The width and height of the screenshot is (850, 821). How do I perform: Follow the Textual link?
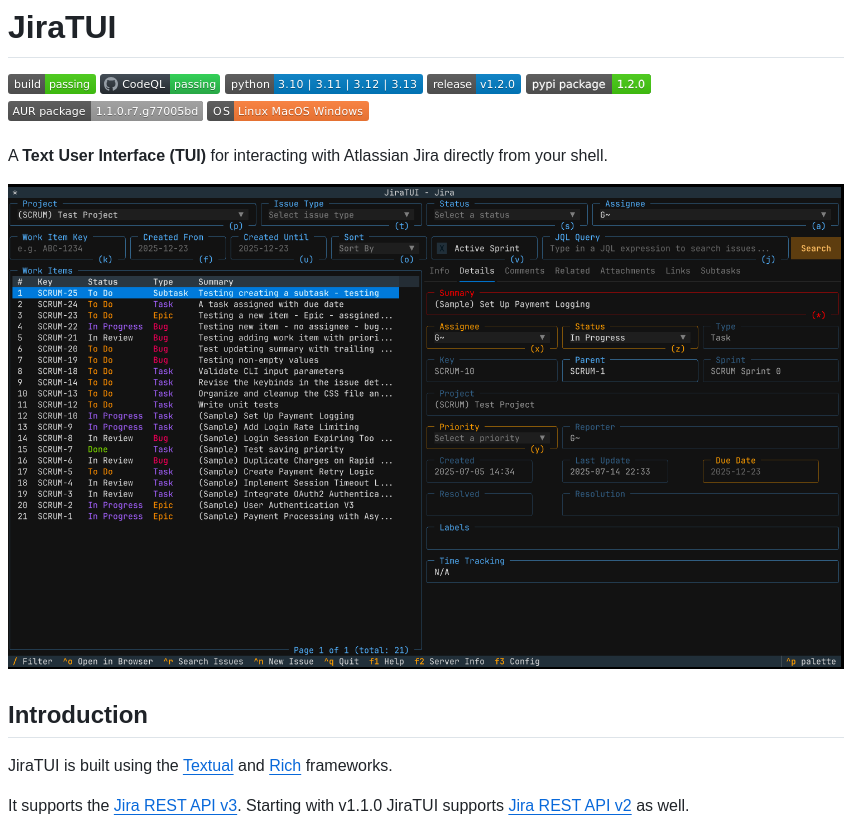(x=208, y=765)
